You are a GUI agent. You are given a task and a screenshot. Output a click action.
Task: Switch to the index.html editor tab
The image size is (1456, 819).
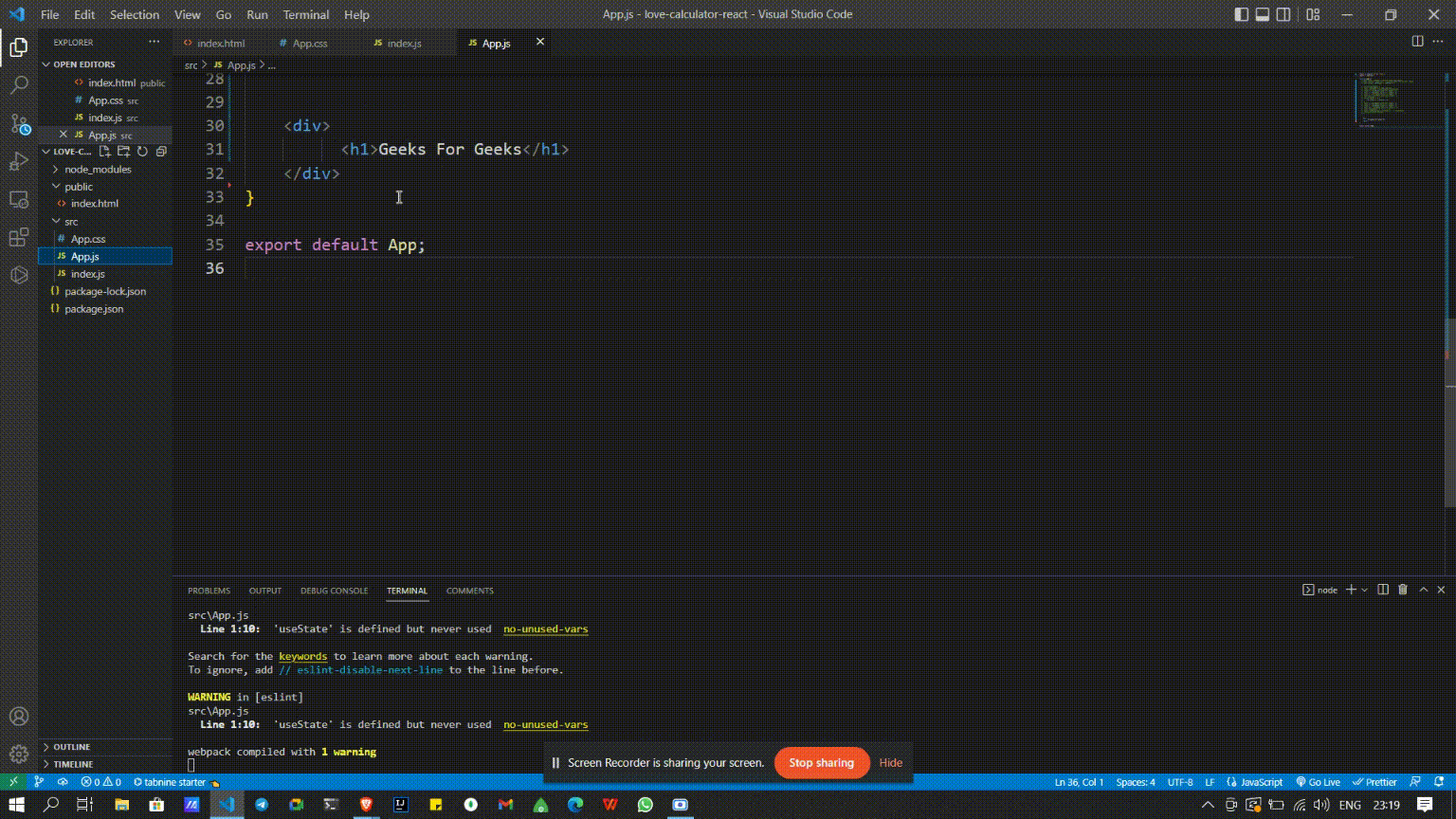pos(220,43)
